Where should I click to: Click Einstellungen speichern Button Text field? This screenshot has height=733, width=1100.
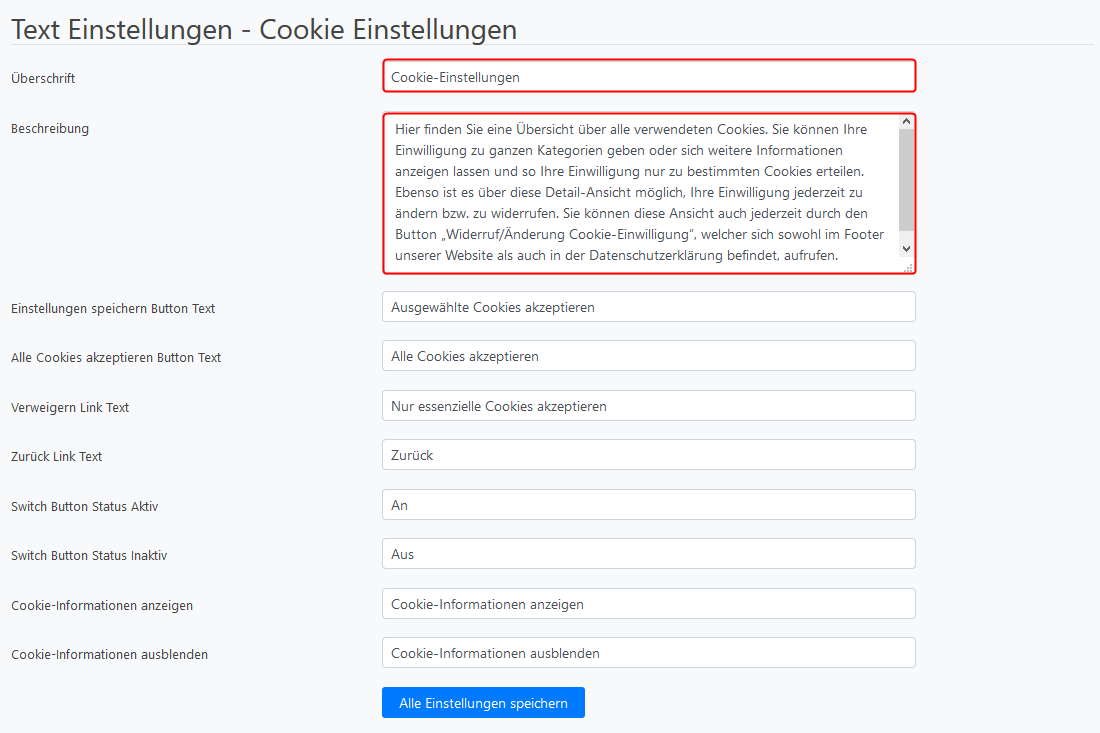point(649,307)
